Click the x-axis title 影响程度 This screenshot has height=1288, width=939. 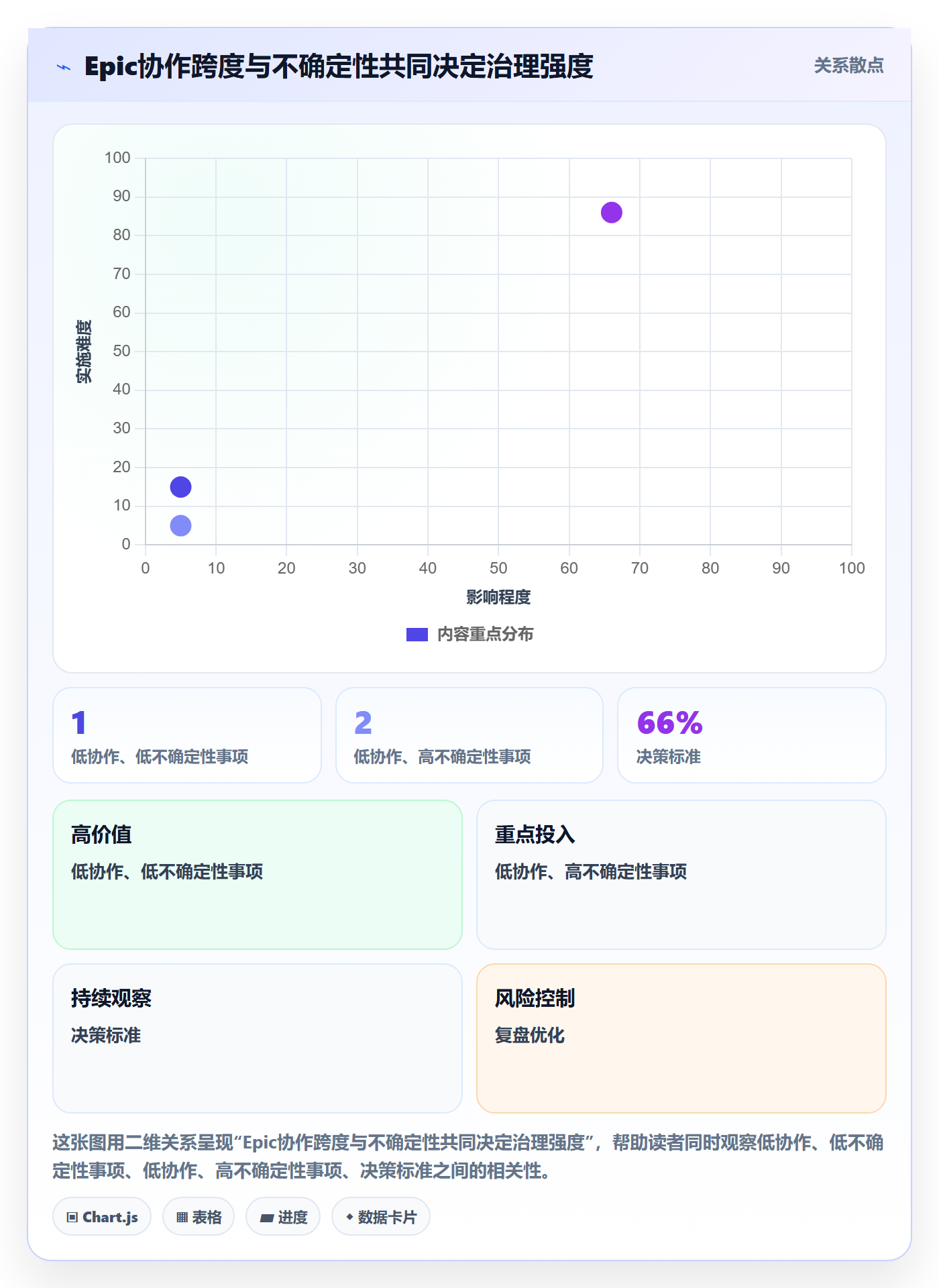(x=498, y=597)
